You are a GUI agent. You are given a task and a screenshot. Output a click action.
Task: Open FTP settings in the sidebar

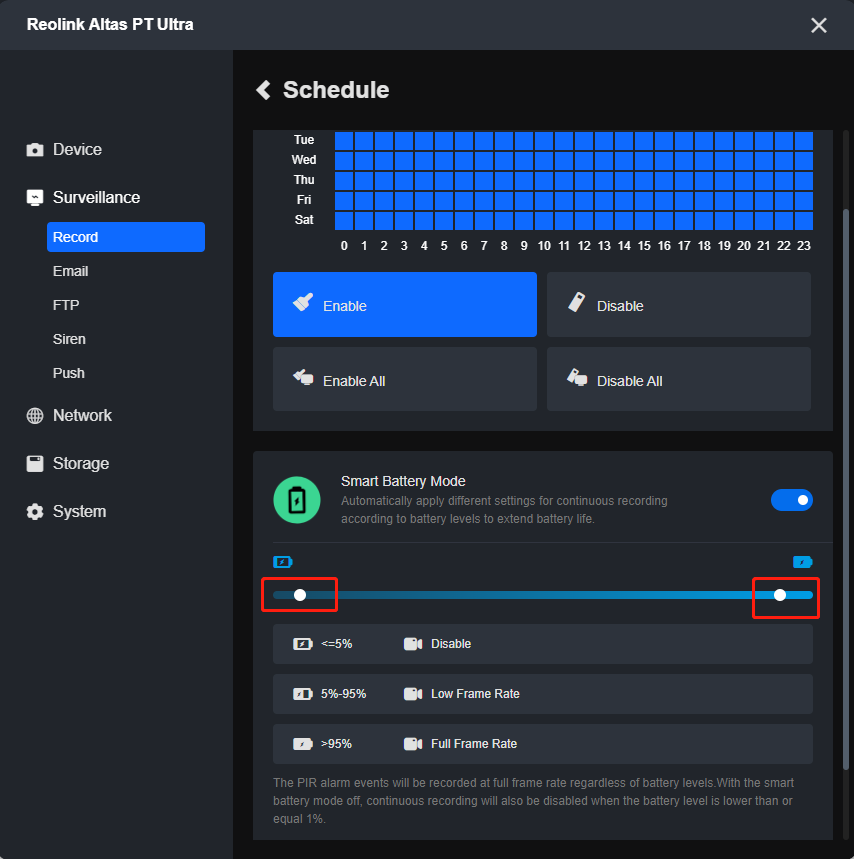66,305
